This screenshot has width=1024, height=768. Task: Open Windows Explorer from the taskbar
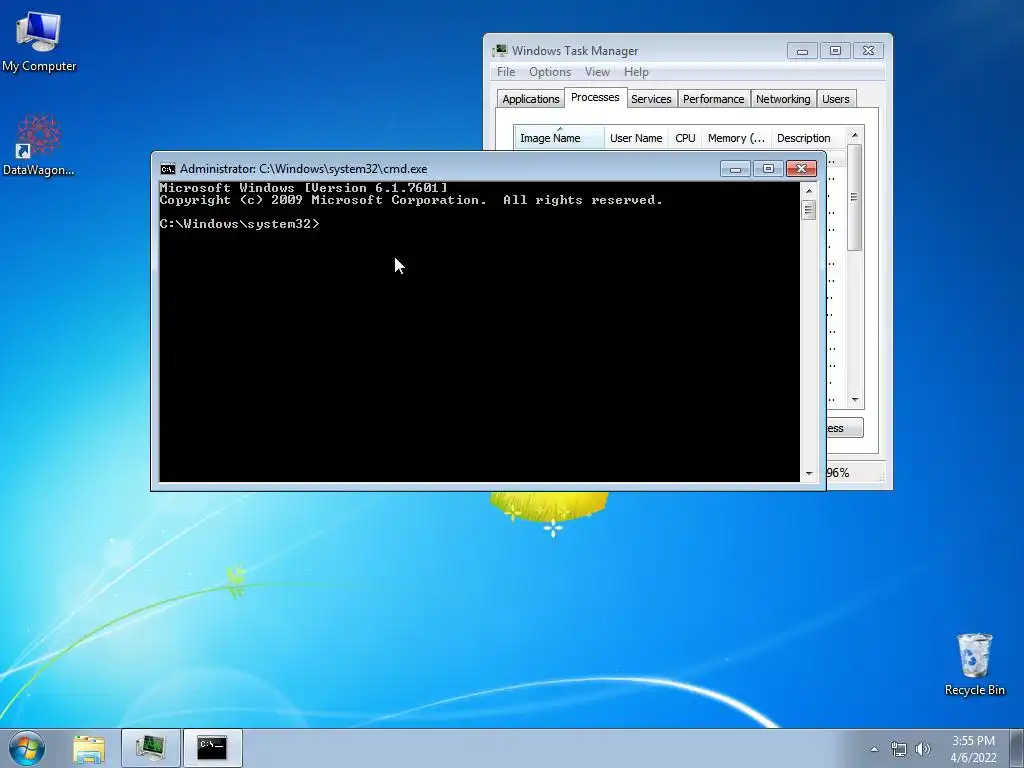pos(89,748)
